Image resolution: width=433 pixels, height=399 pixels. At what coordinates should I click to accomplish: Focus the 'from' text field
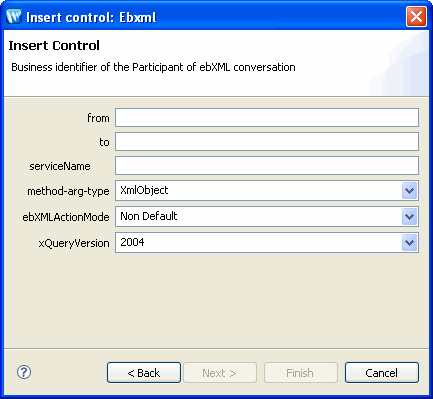[x=267, y=117]
